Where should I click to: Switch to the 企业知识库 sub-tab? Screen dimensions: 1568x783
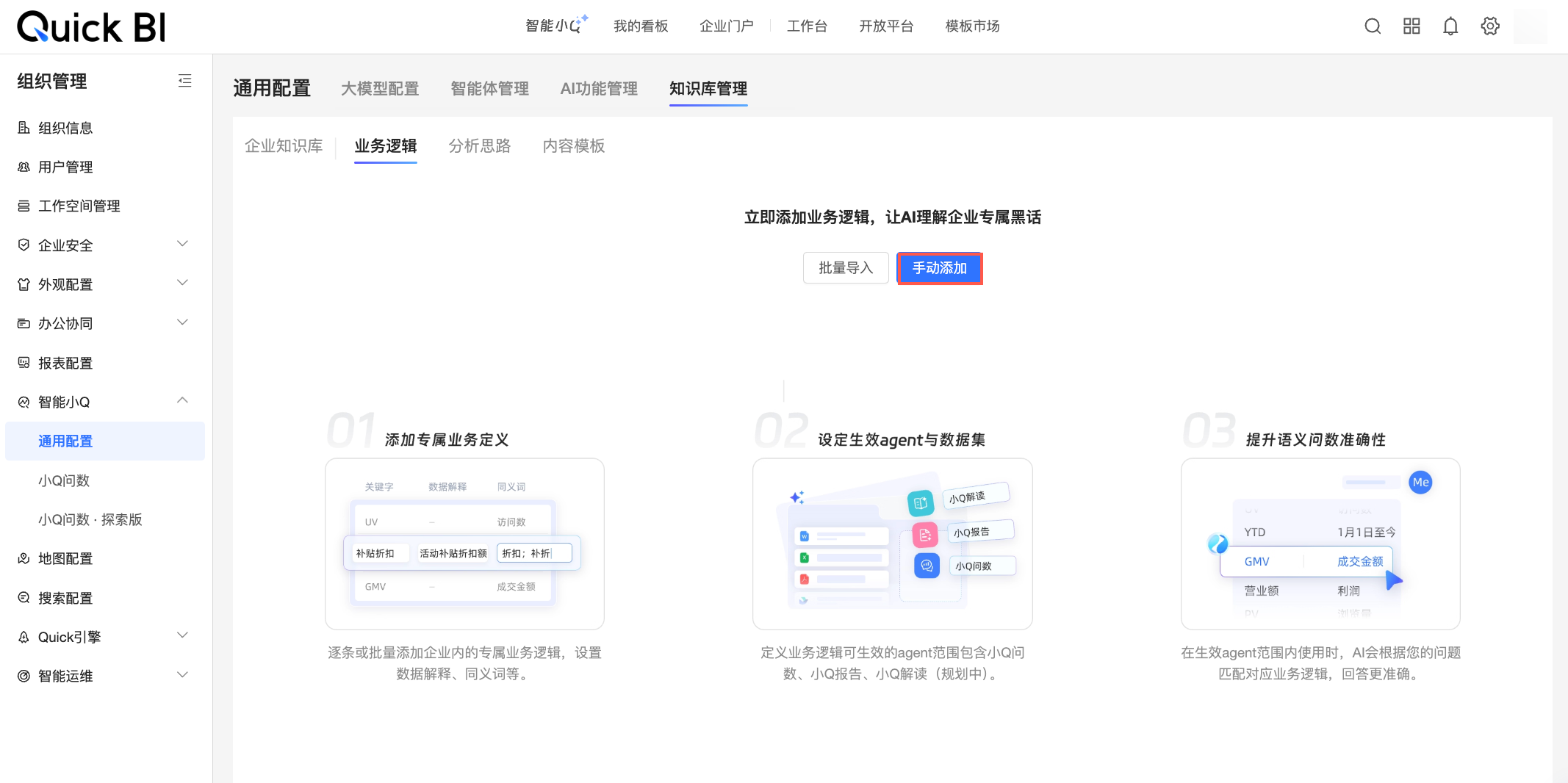(284, 146)
